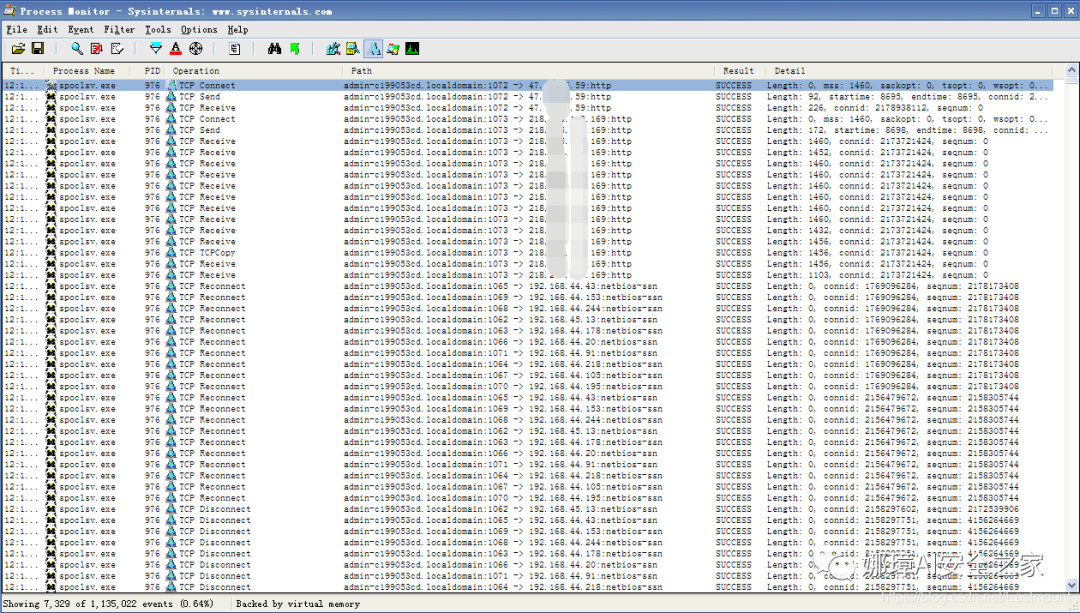Click the Detail cell showing Length: 1432

click(878, 231)
